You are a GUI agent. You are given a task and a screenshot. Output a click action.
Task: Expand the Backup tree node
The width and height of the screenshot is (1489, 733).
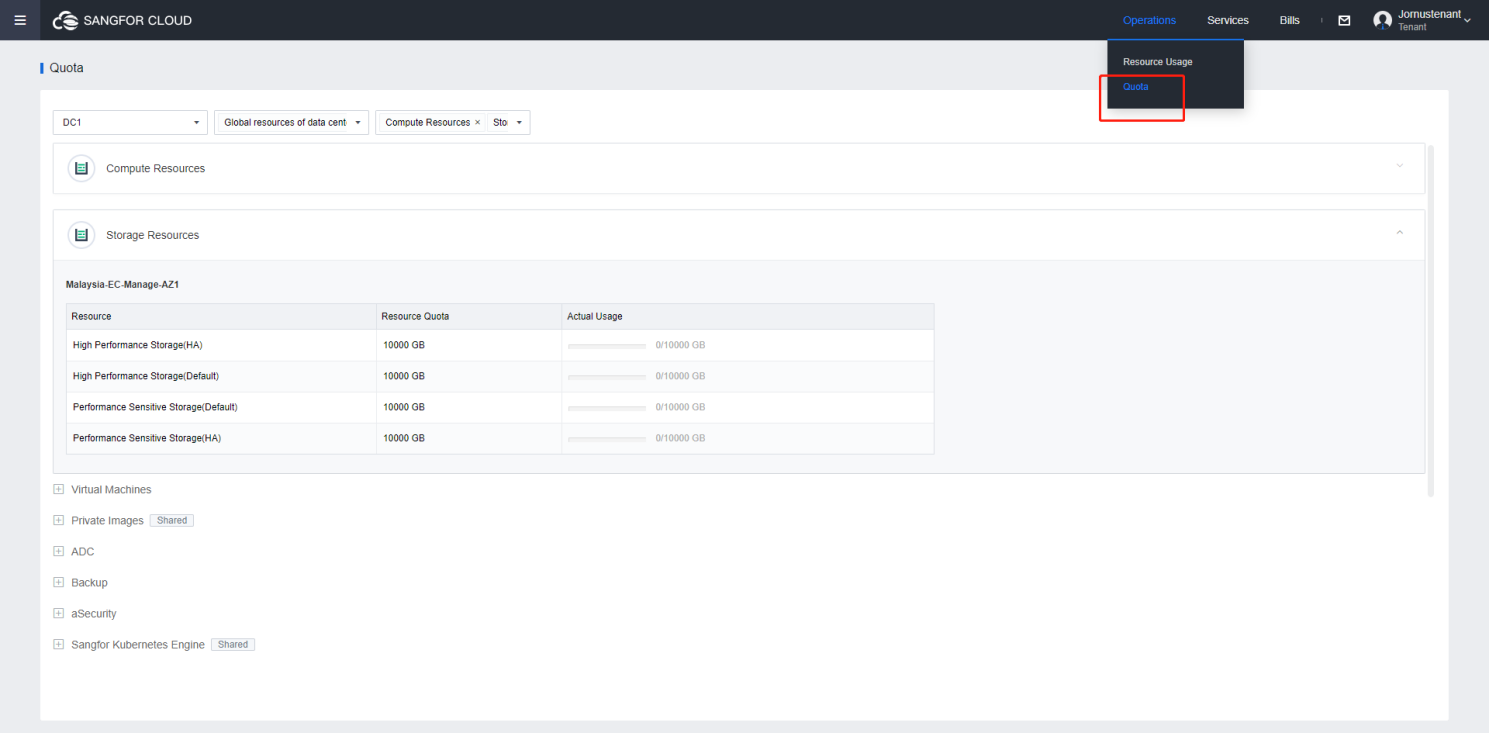pyautogui.click(x=58, y=583)
